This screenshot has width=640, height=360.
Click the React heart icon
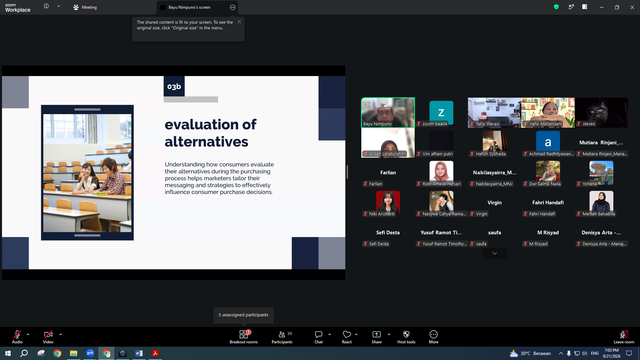(347, 334)
